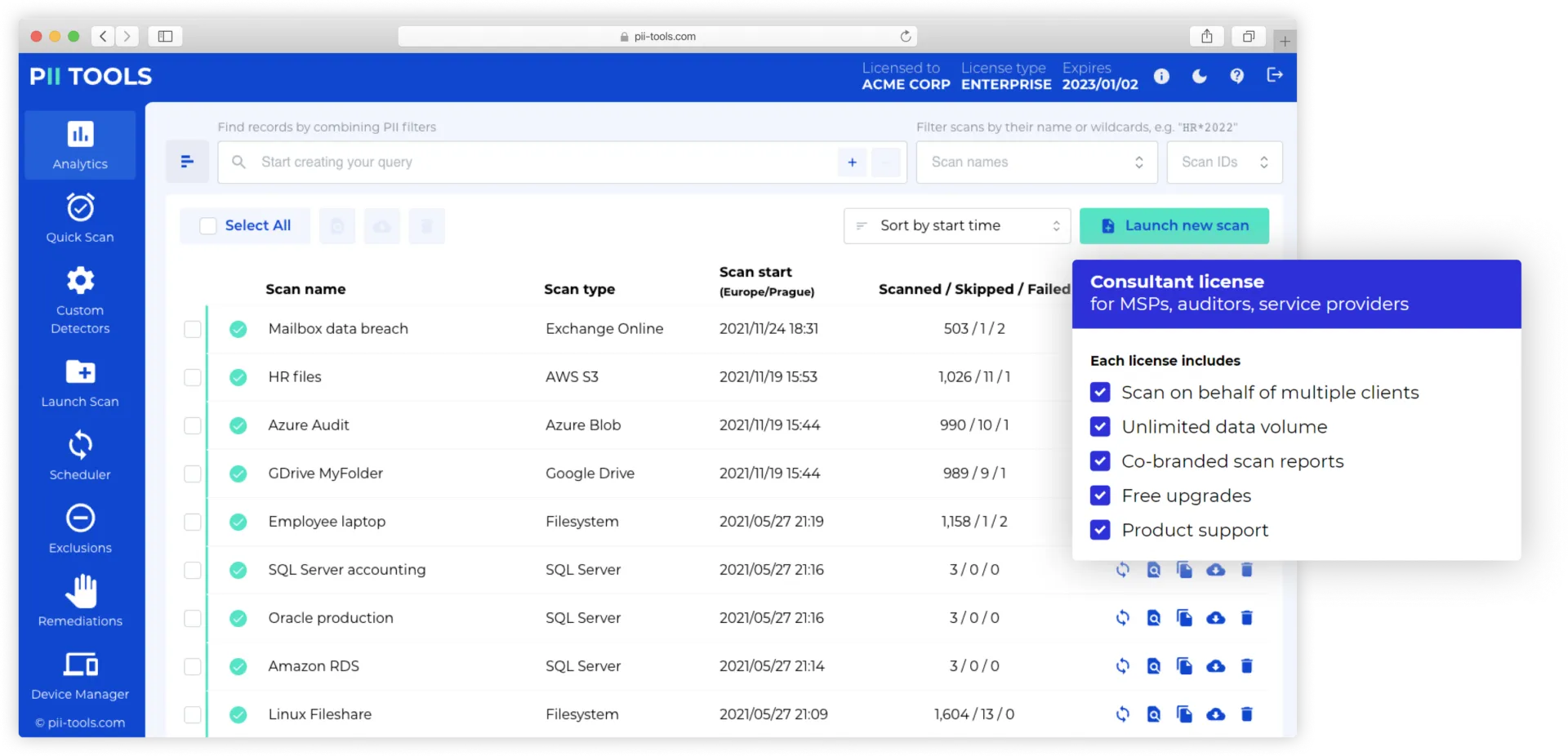Screen dimensions: 1568x756
Task: Delete the Linux Fileshare scan
Action: pos(1246,714)
